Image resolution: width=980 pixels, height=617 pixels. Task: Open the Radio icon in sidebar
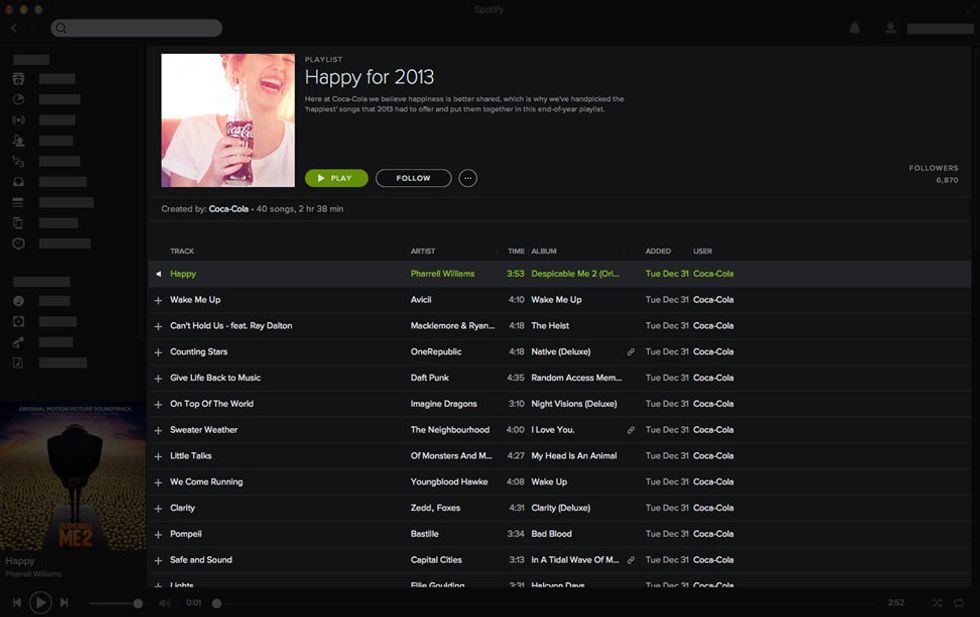tap(18, 120)
